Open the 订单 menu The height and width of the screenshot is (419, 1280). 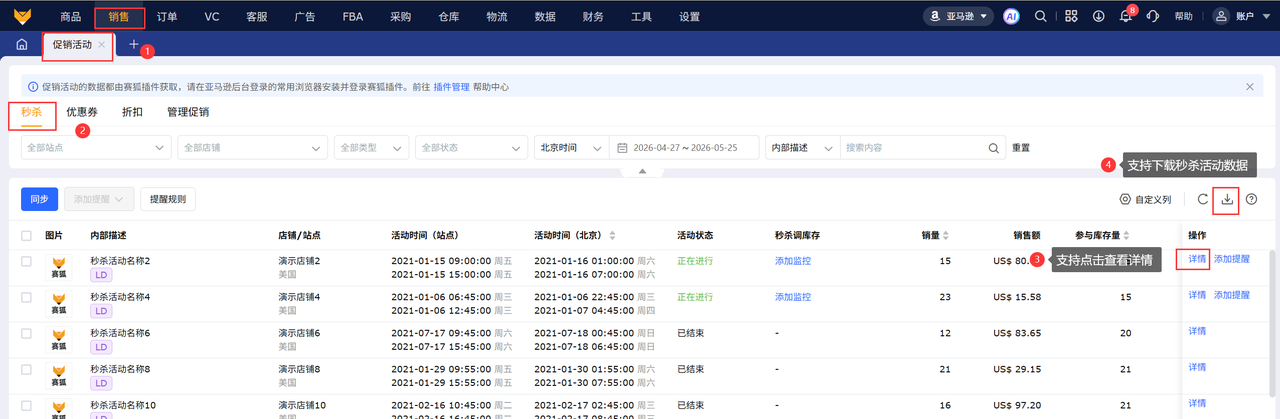[x=168, y=16]
